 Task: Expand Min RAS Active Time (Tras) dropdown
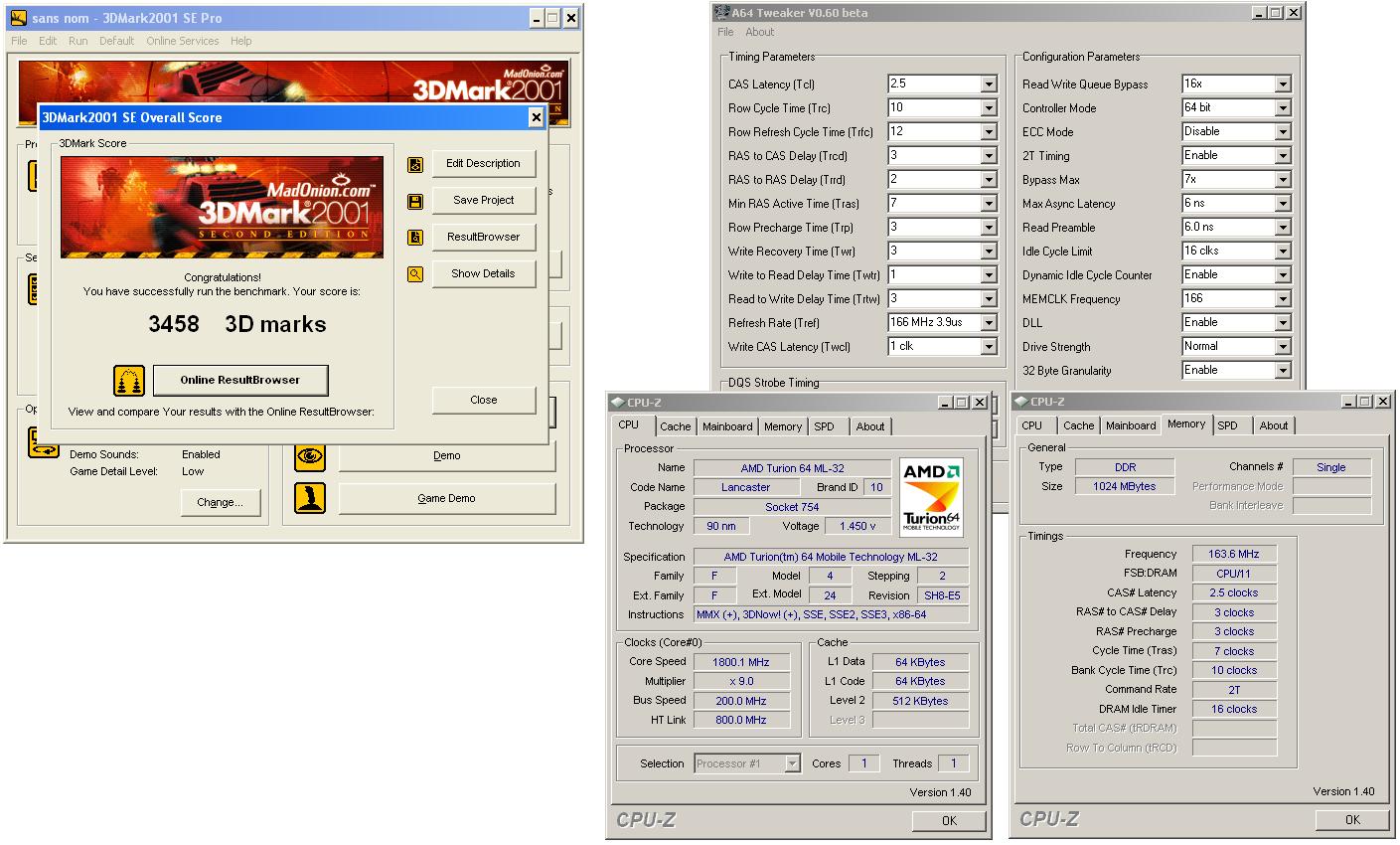click(x=989, y=204)
